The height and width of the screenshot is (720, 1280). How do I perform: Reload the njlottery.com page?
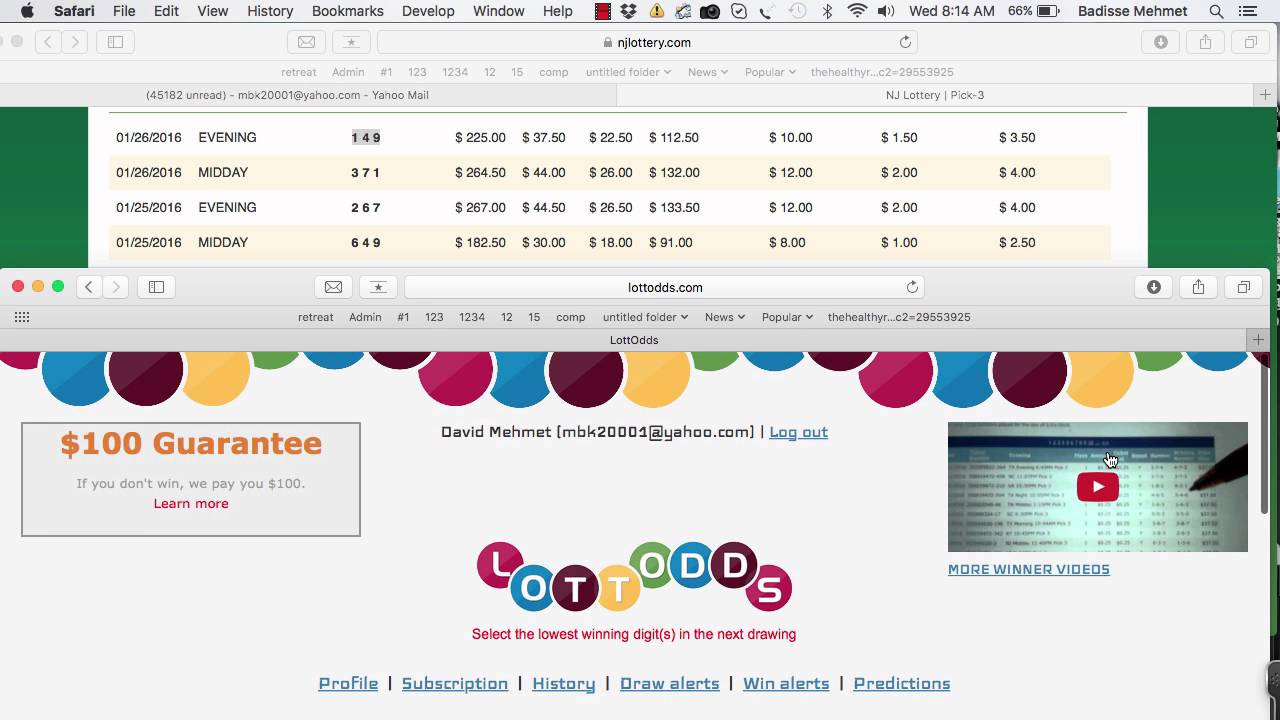905,42
